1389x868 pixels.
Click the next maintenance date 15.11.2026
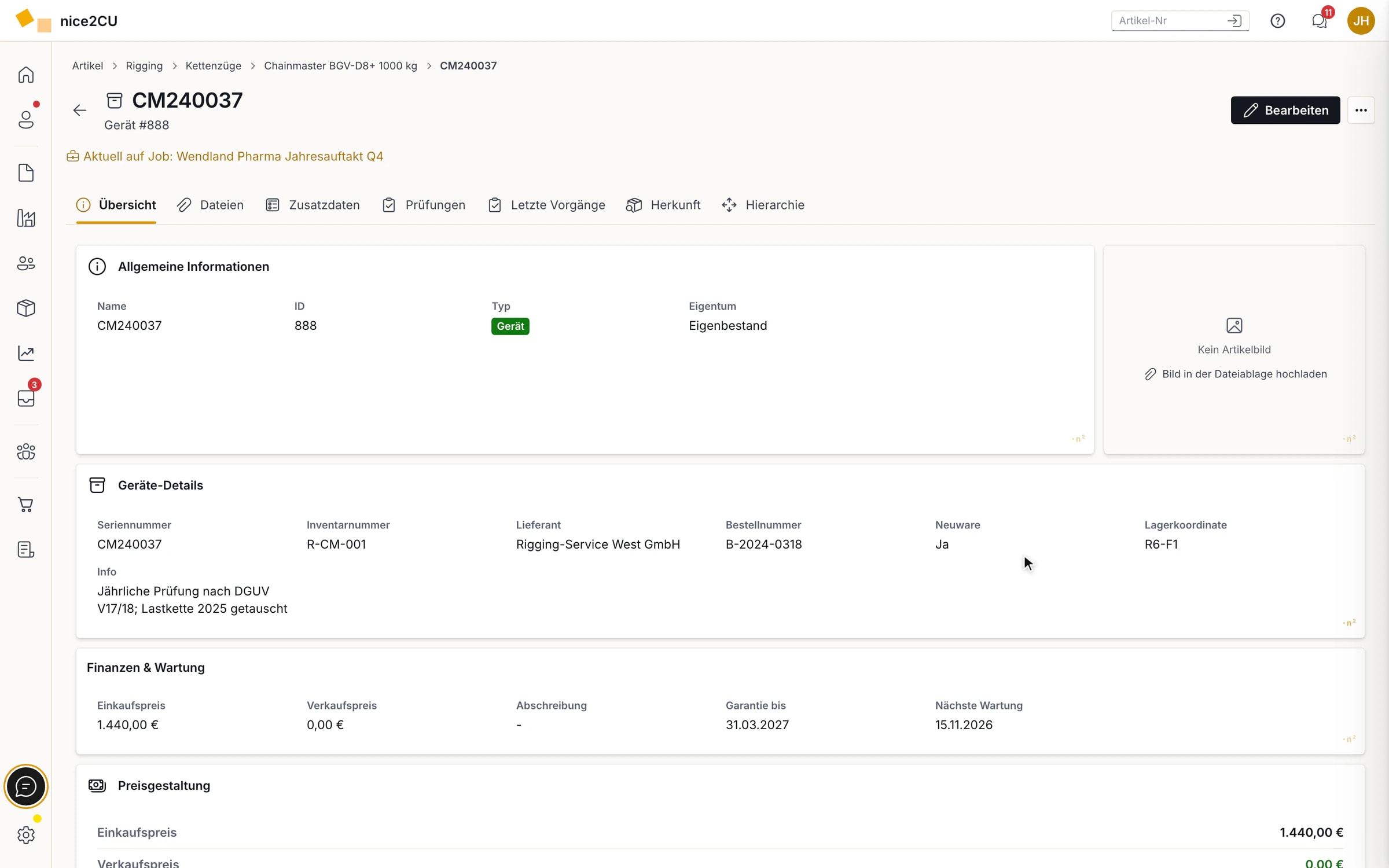(x=964, y=724)
